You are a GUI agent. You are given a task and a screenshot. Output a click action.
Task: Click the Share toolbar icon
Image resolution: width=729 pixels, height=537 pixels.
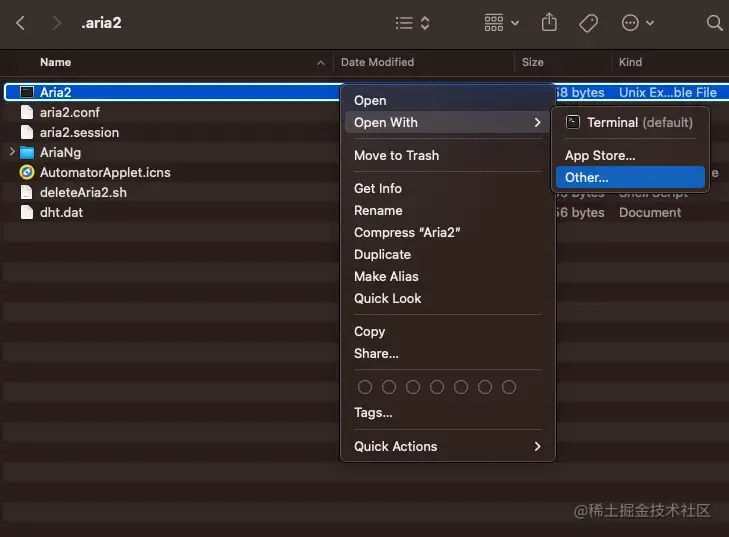point(549,22)
